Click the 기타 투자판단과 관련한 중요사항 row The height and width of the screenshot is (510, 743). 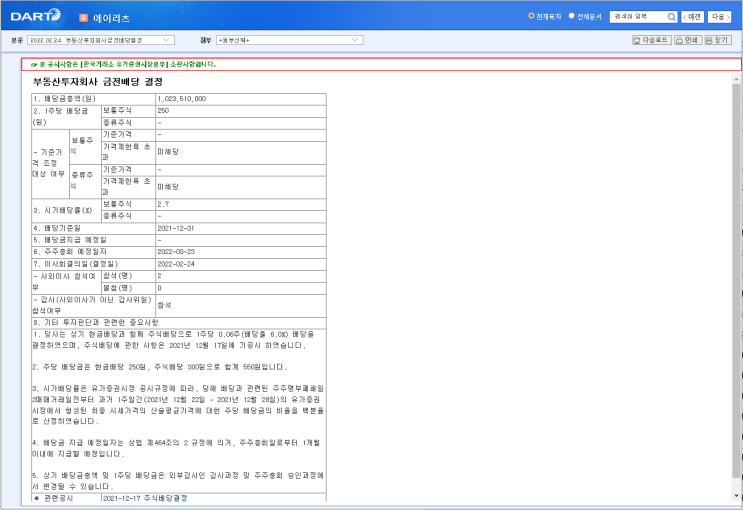coord(179,323)
